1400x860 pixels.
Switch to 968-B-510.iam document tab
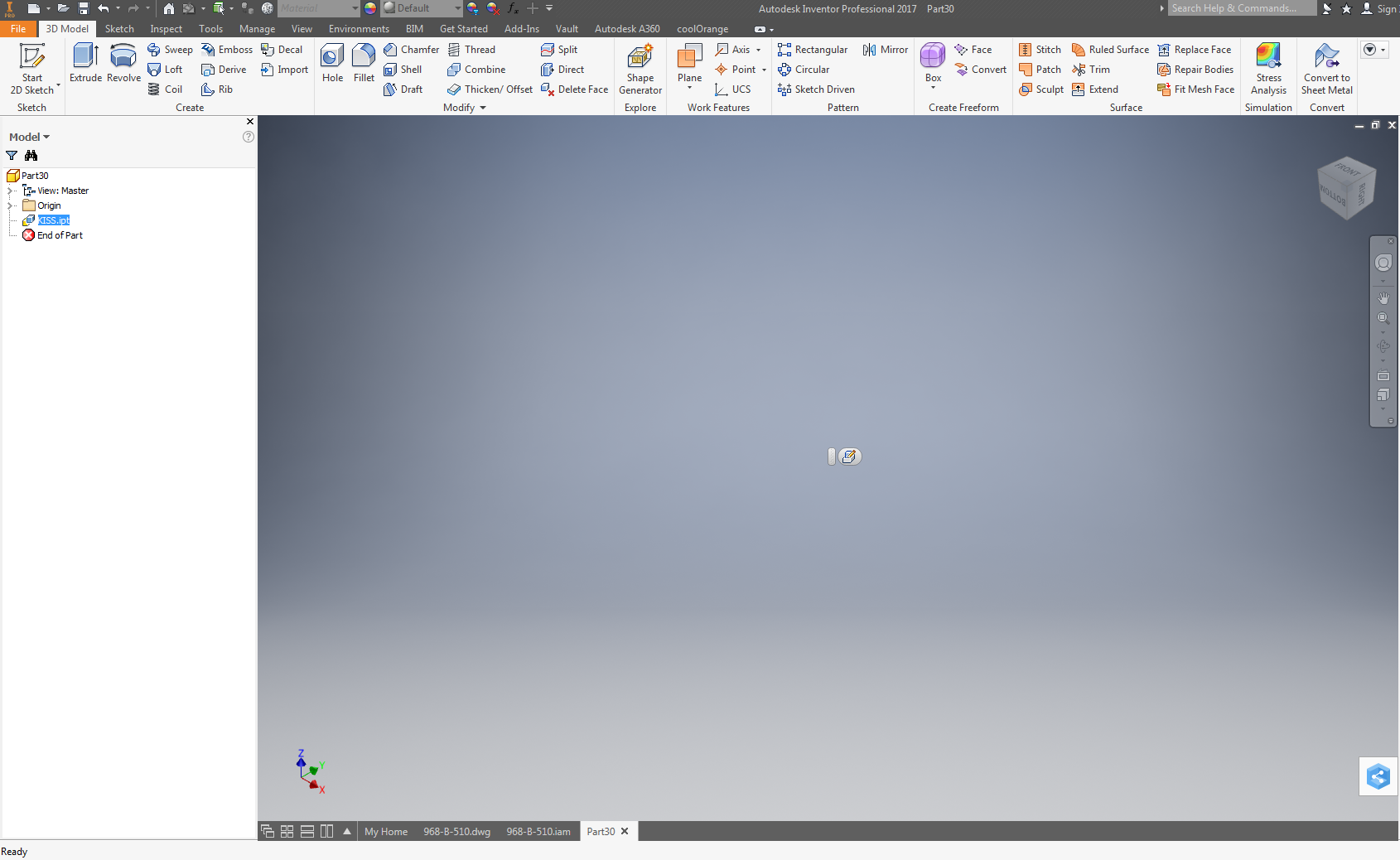coord(538,832)
